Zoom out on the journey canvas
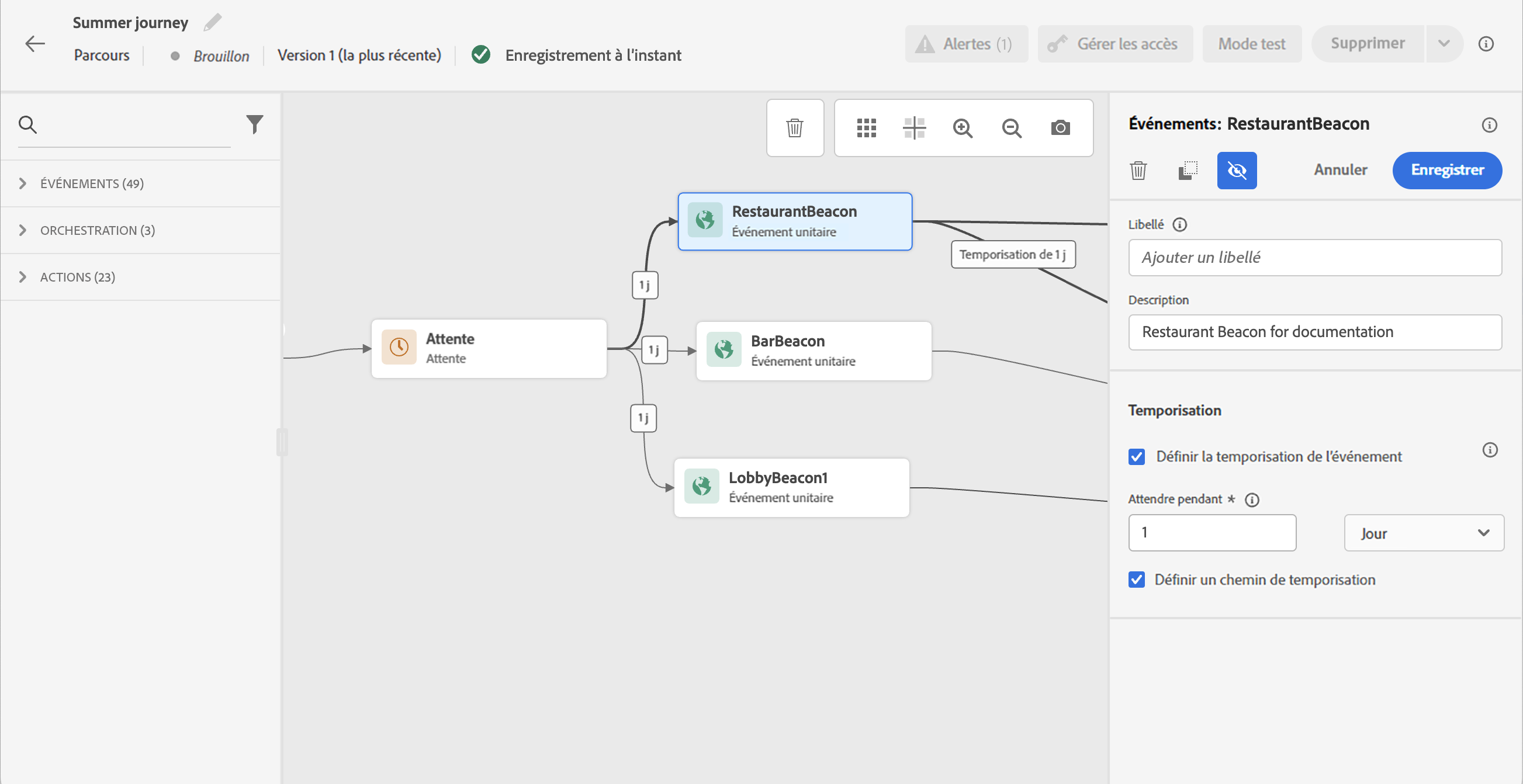 click(x=1012, y=127)
